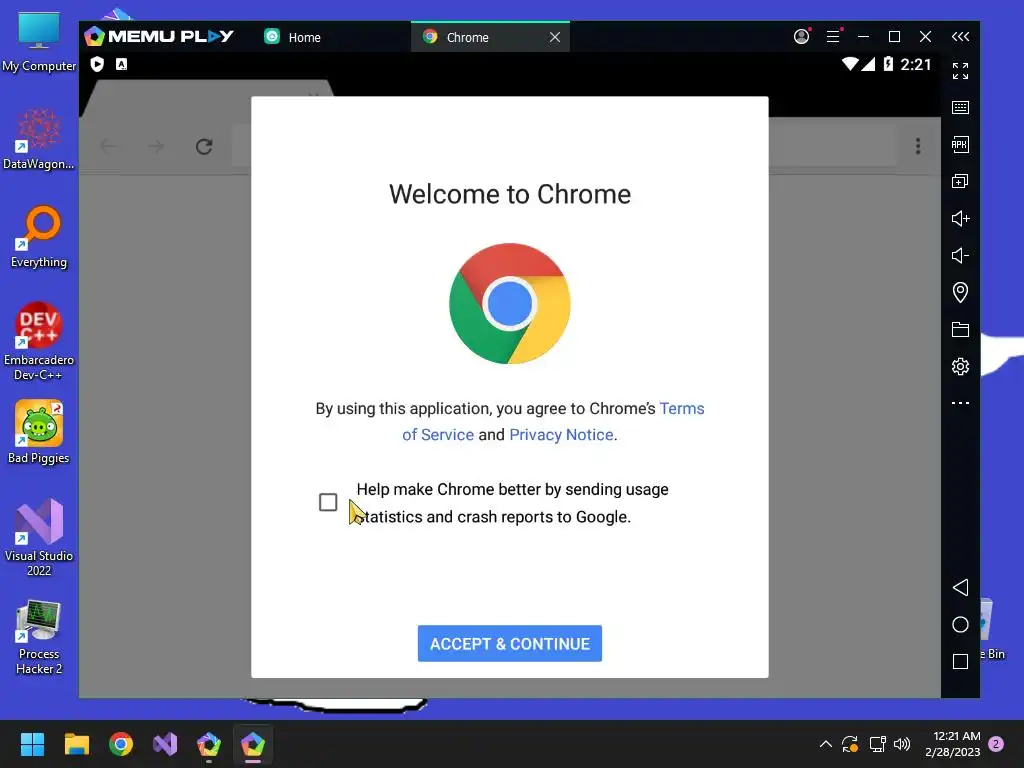Close the Chrome tab in MEmu
Image resolution: width=1024 pixels, height=768 pixels.
pos(554,37)
